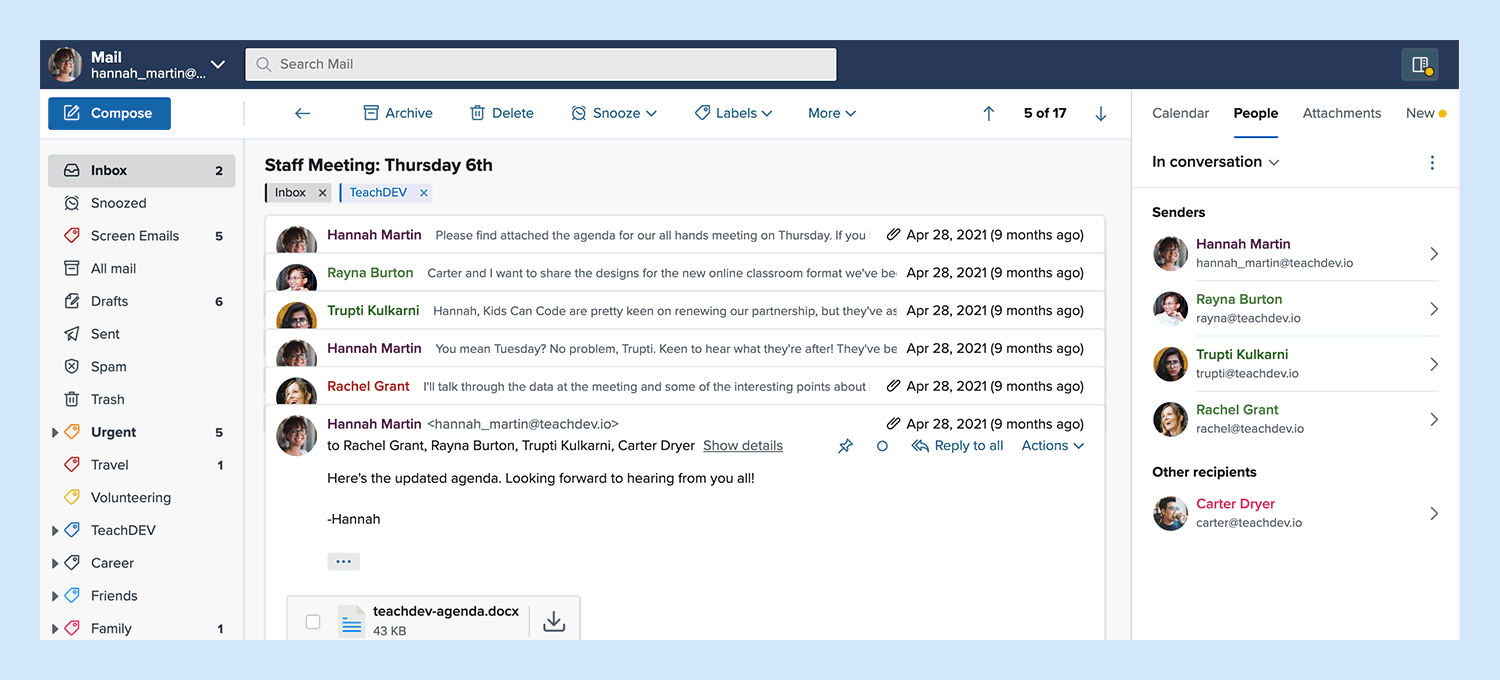Click the Show details link
1500x680 pixels.
pyautogui.click(x=742, y=446)
